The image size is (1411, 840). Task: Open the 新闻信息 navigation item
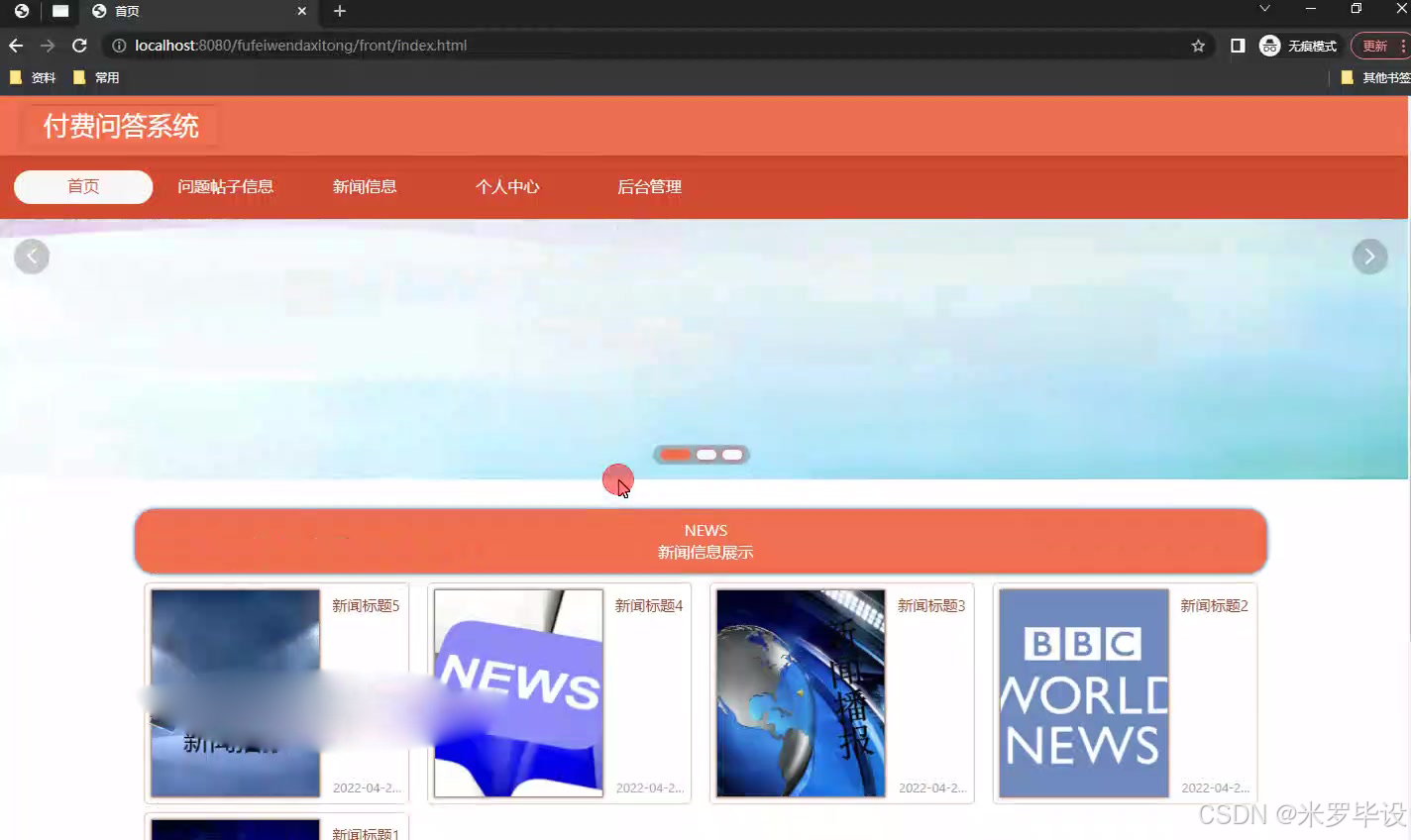tap(365, 187)
